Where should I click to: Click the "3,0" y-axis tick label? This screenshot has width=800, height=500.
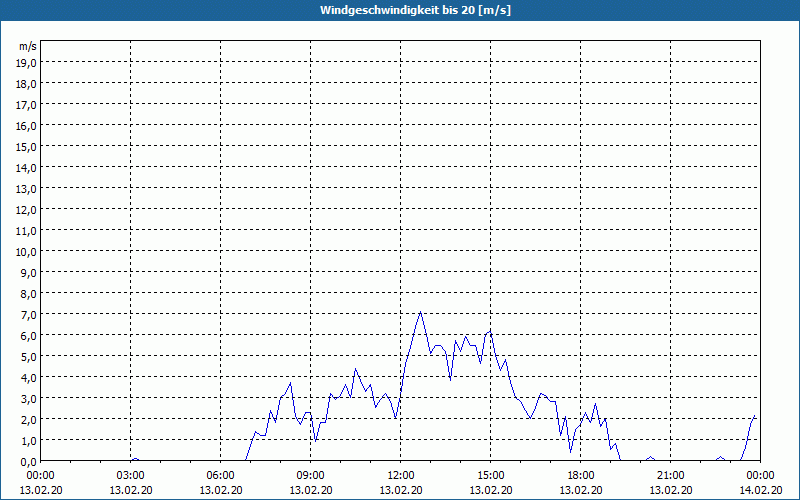29,398
